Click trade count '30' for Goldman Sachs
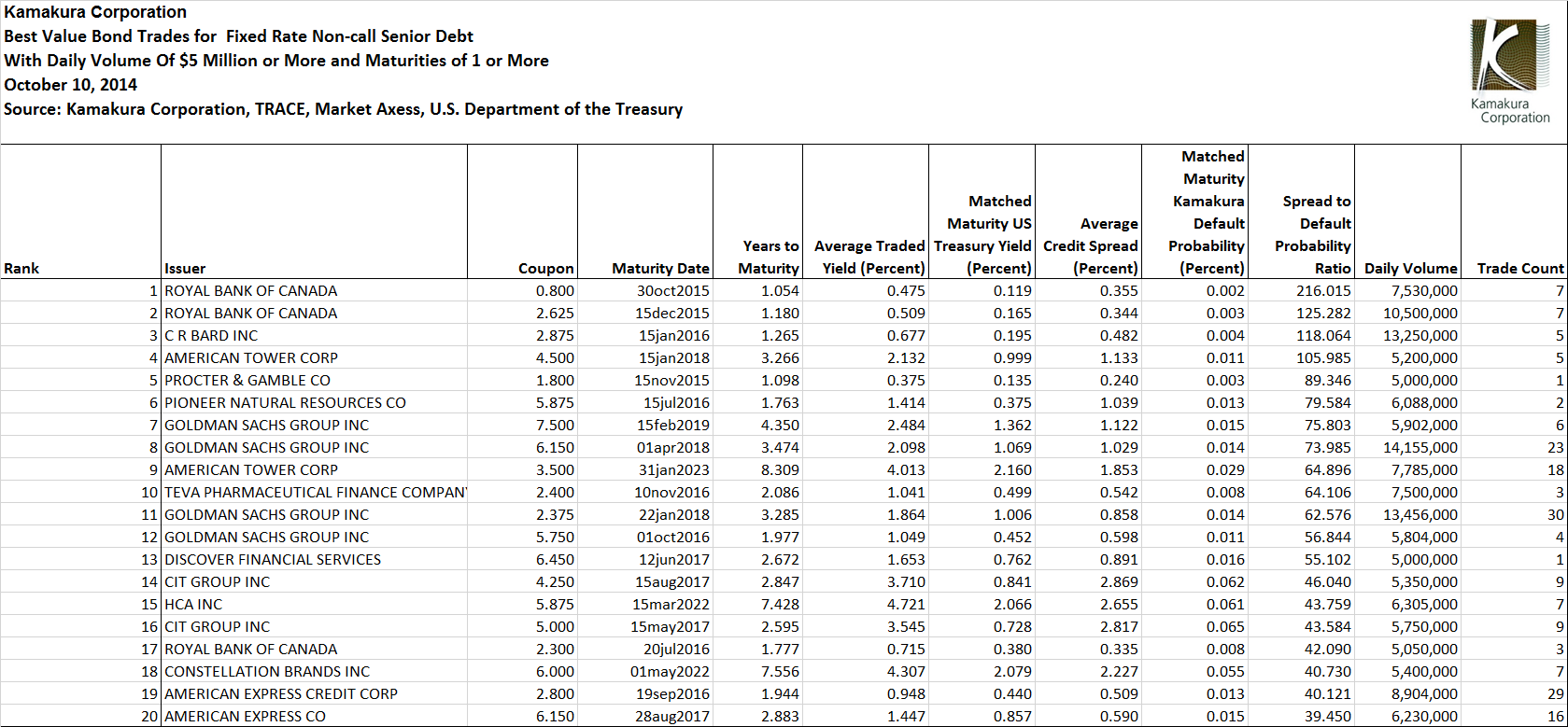 (x=1556, y=515)
